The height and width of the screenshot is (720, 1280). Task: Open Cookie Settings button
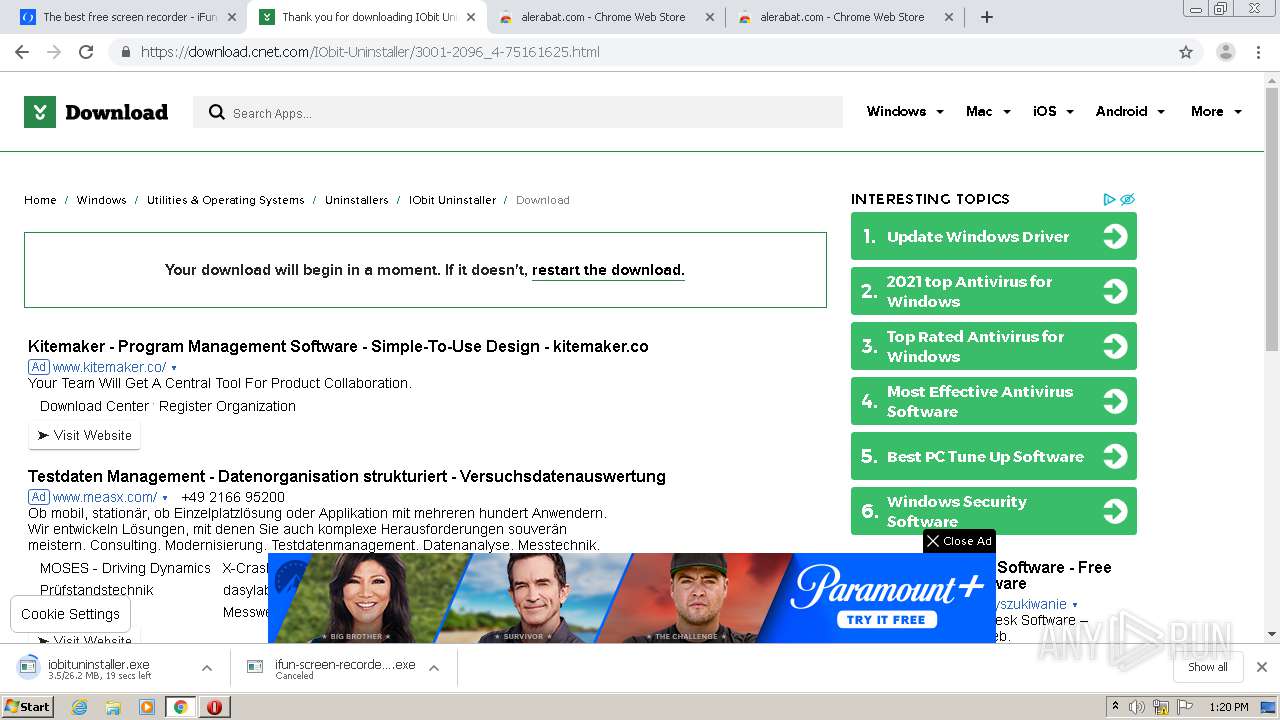pos(70,614)
